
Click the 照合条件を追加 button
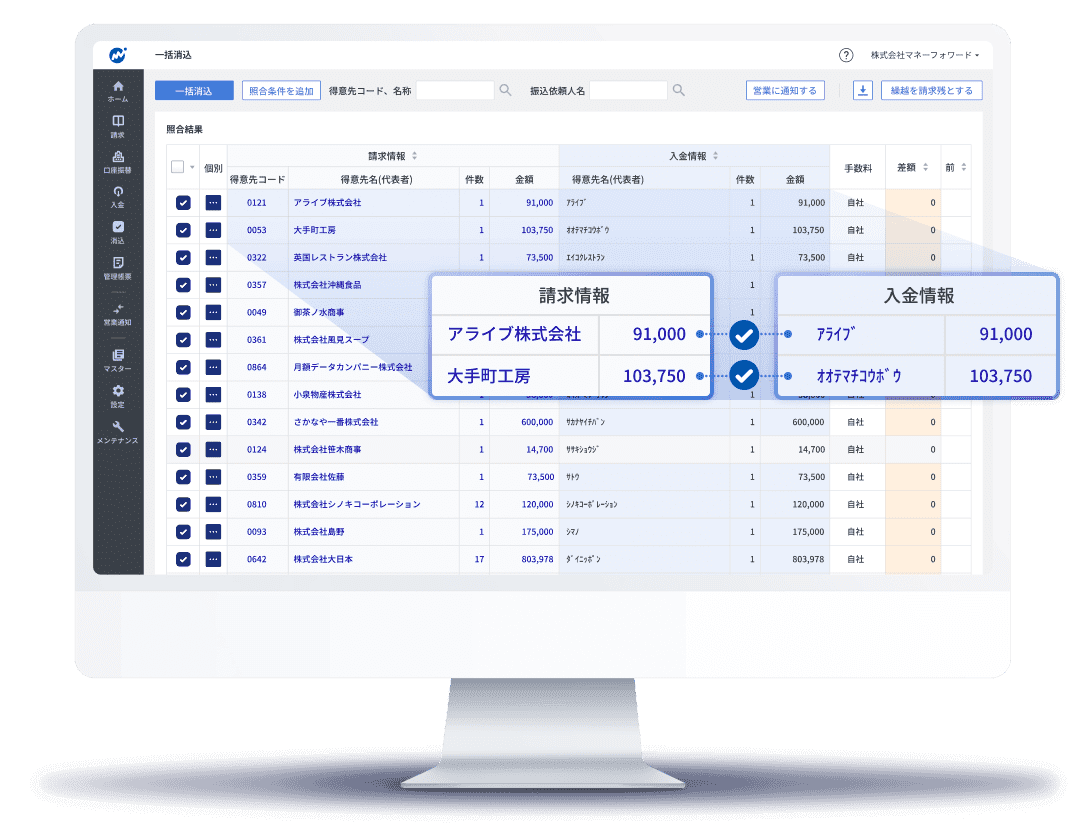pos(280,91)
